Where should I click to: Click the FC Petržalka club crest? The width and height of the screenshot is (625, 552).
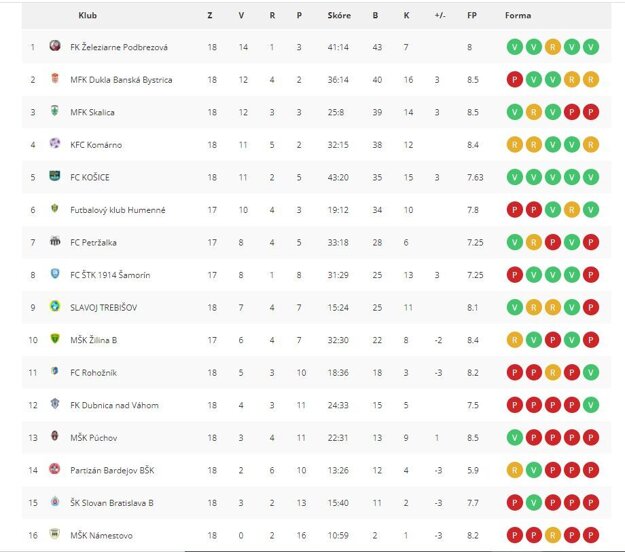click(x=55, y=241)
